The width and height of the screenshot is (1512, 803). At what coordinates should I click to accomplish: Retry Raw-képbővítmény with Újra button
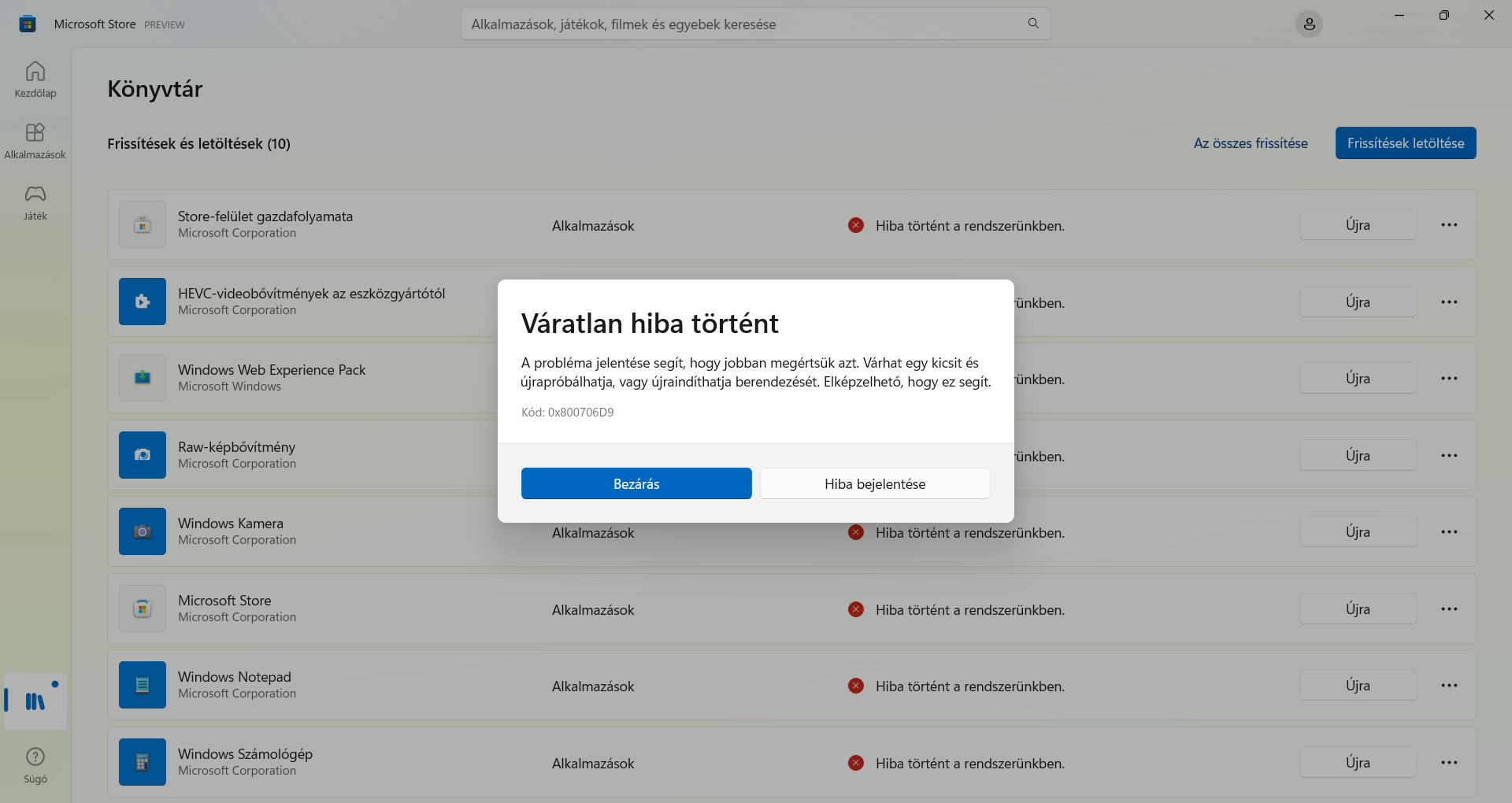1358,455
